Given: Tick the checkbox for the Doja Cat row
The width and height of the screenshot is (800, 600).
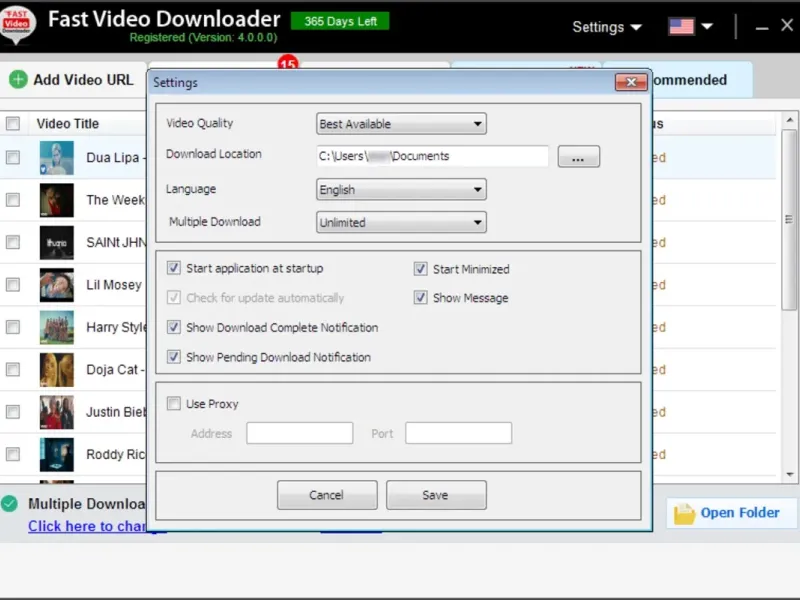Looking at the screenshot, I should coord(13,369).
